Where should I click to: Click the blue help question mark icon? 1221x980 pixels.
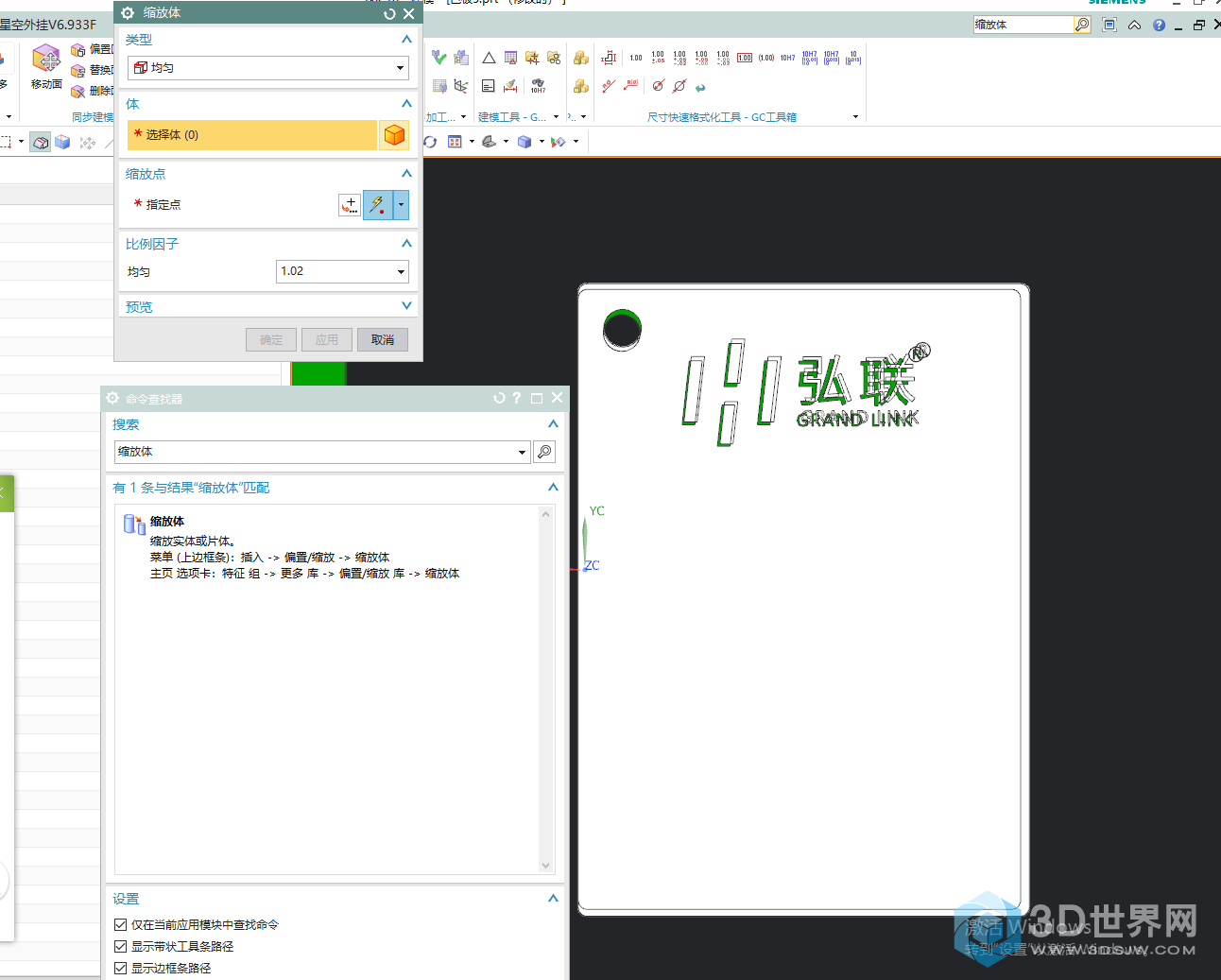(1159, 26)
